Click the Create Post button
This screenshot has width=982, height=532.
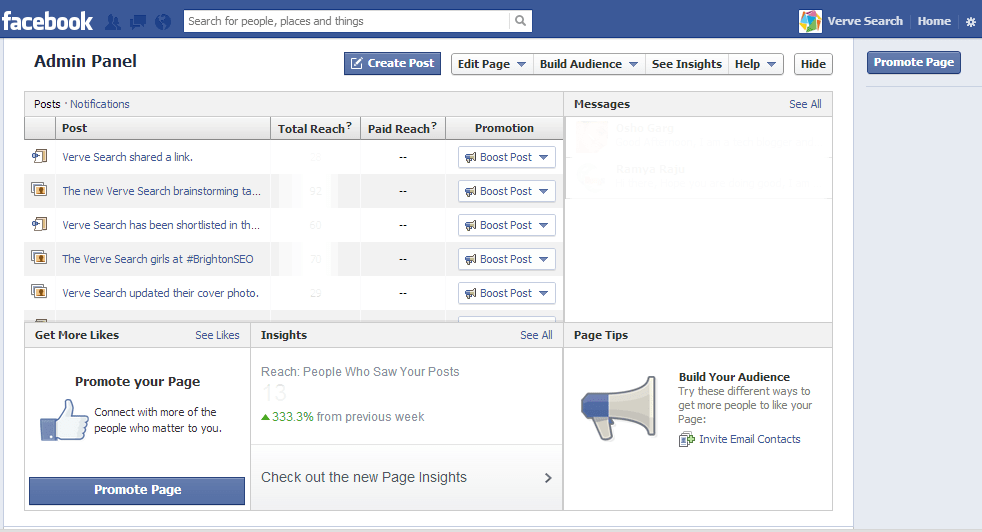[393, 63]
